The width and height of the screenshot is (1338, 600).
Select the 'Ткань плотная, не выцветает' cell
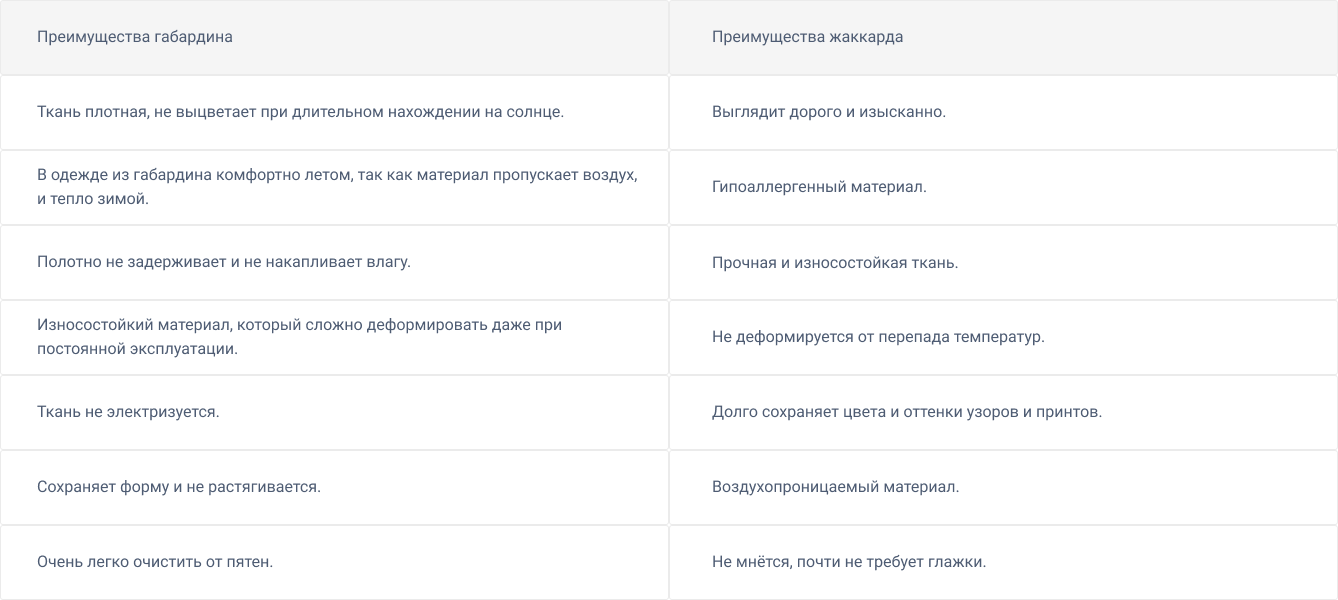(x=300, y=112)
